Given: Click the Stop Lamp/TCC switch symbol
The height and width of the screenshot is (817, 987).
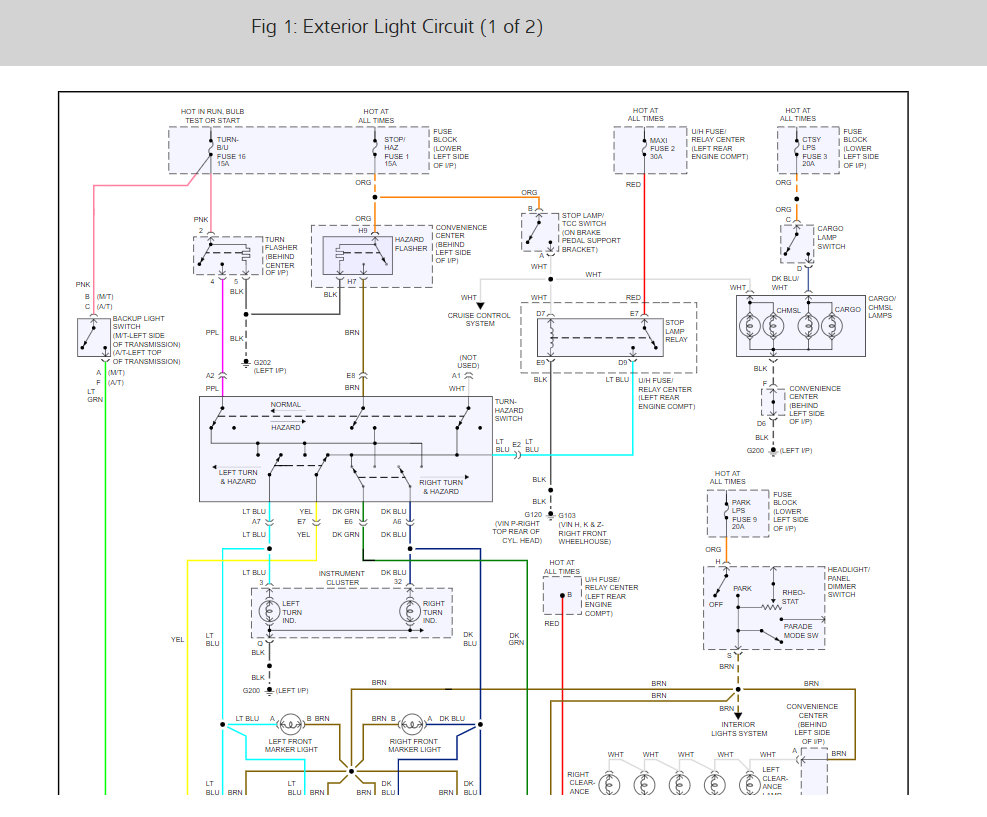Looking at the screenshot, I should pos(540,232).
